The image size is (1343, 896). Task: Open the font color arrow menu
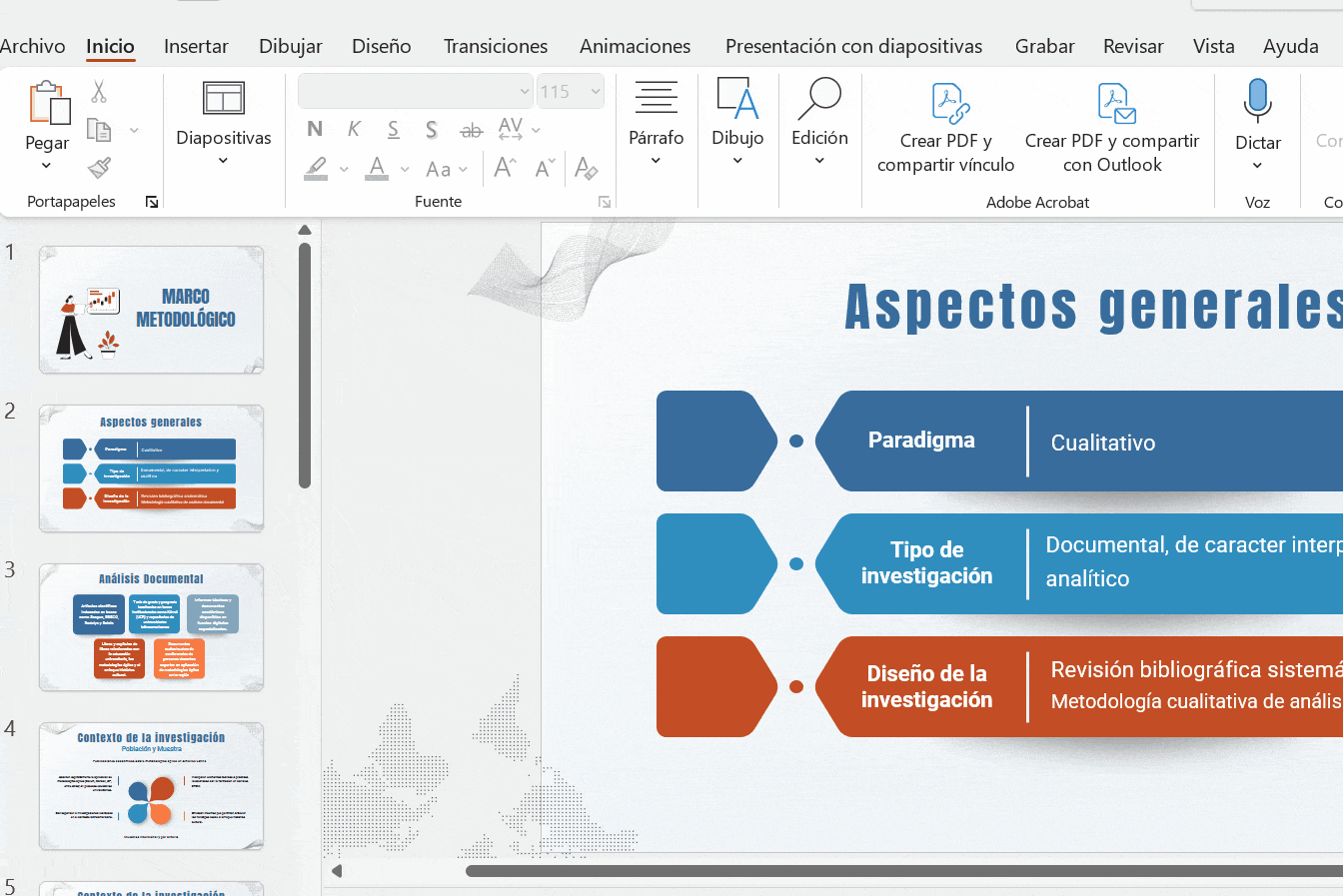[x=405, y=170]
